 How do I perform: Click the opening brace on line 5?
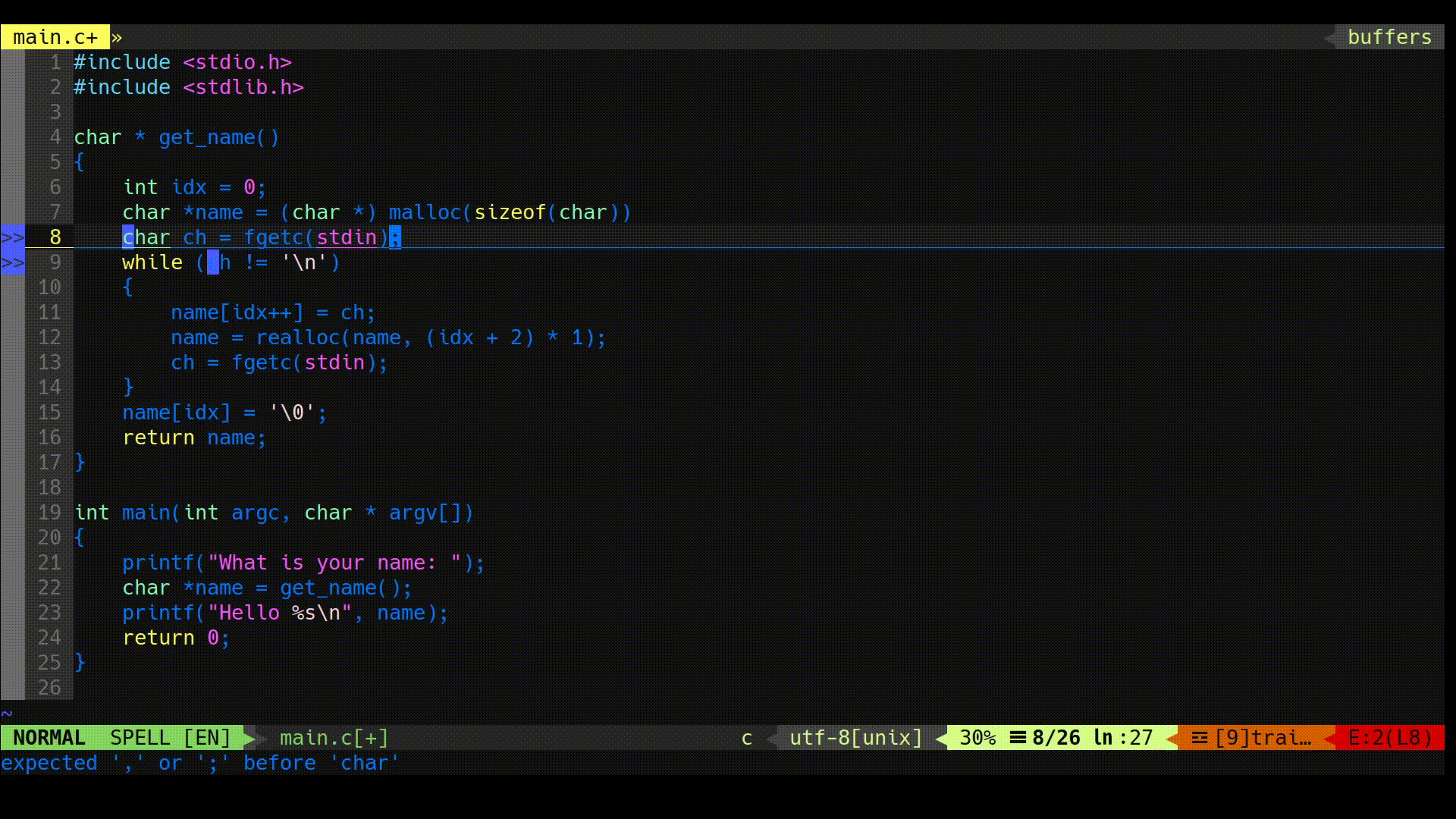pyautogui.click(x=80, y=162)
